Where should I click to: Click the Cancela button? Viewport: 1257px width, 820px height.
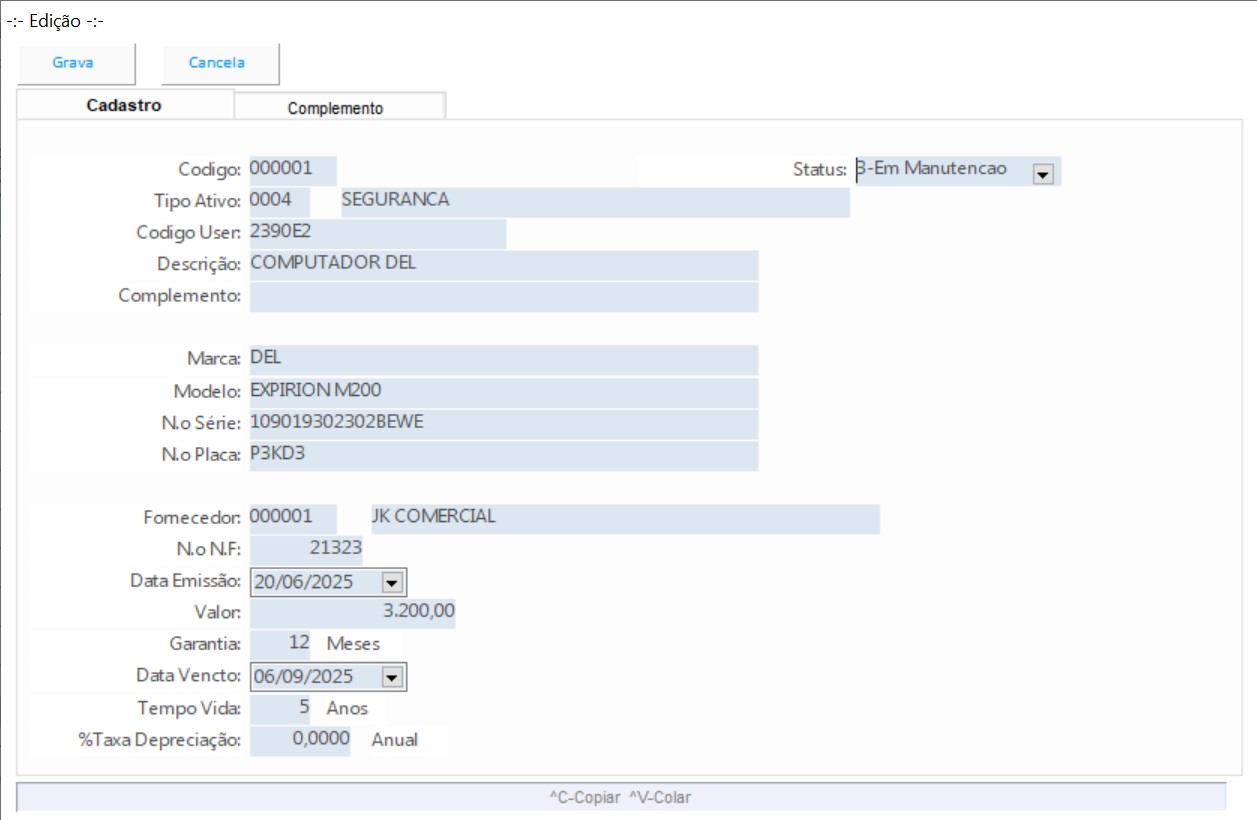[218, 63]
